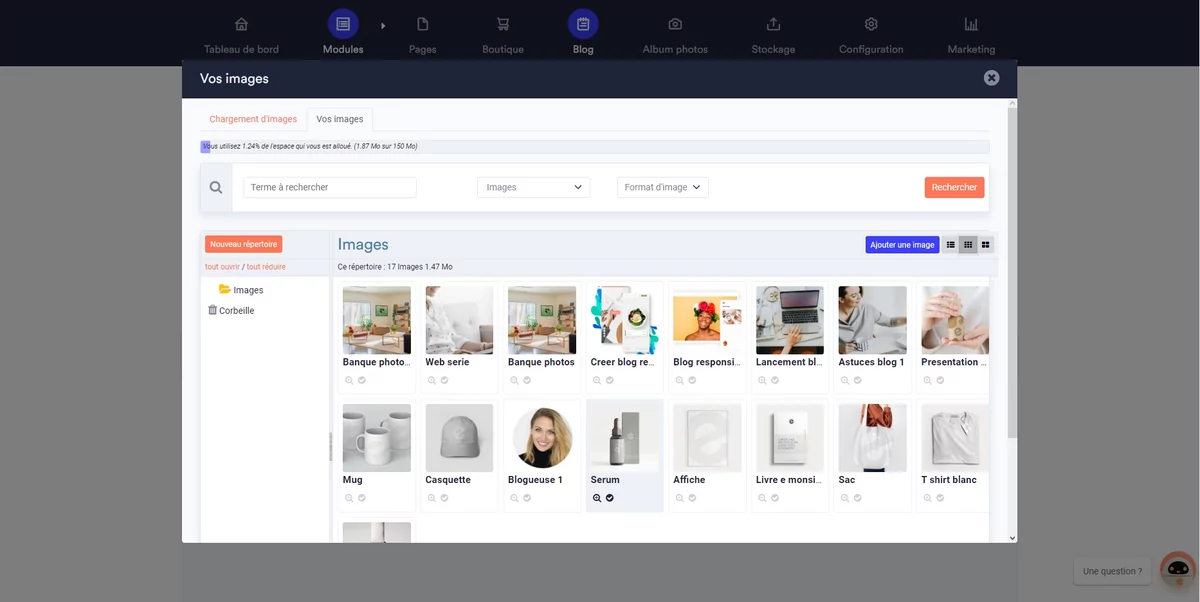Select the Presentation hands thumbnail
This screenshot has height=602, width=1200.
click(x=955, y=320)
